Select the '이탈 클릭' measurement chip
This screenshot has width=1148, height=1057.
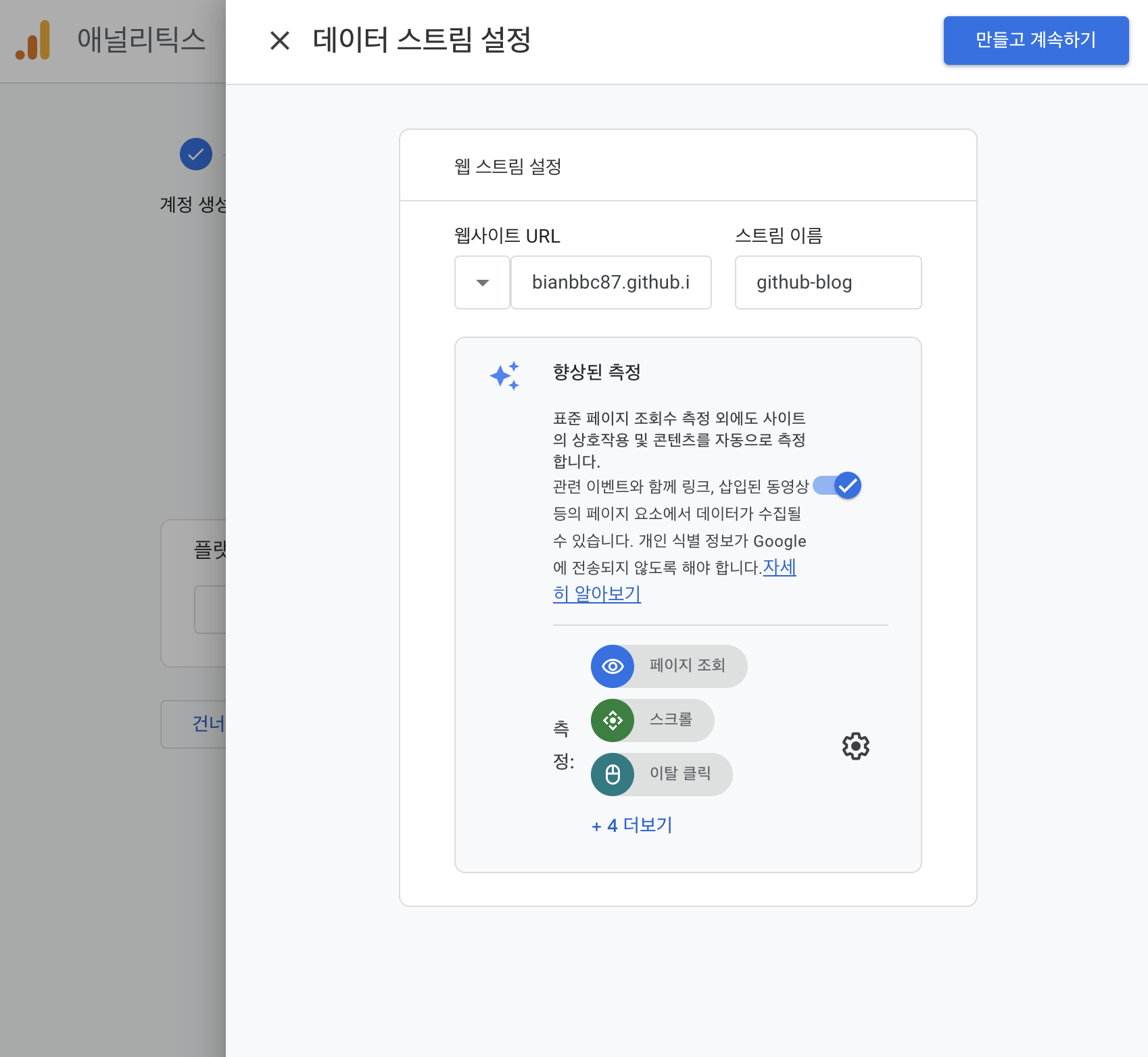(x=680, y=774)
